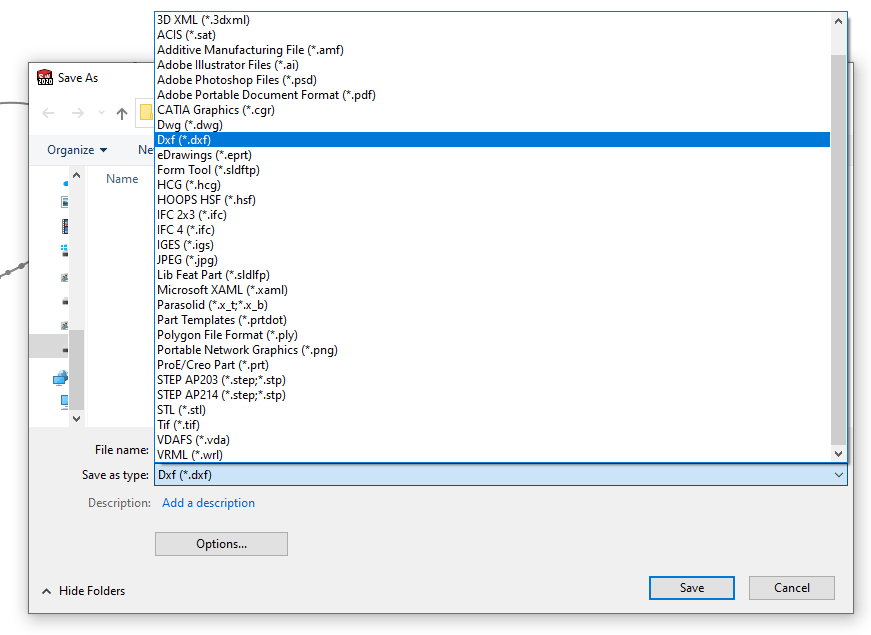Open the recent locations chevron
The image size is (871, 635).
(x=101, y=113)
